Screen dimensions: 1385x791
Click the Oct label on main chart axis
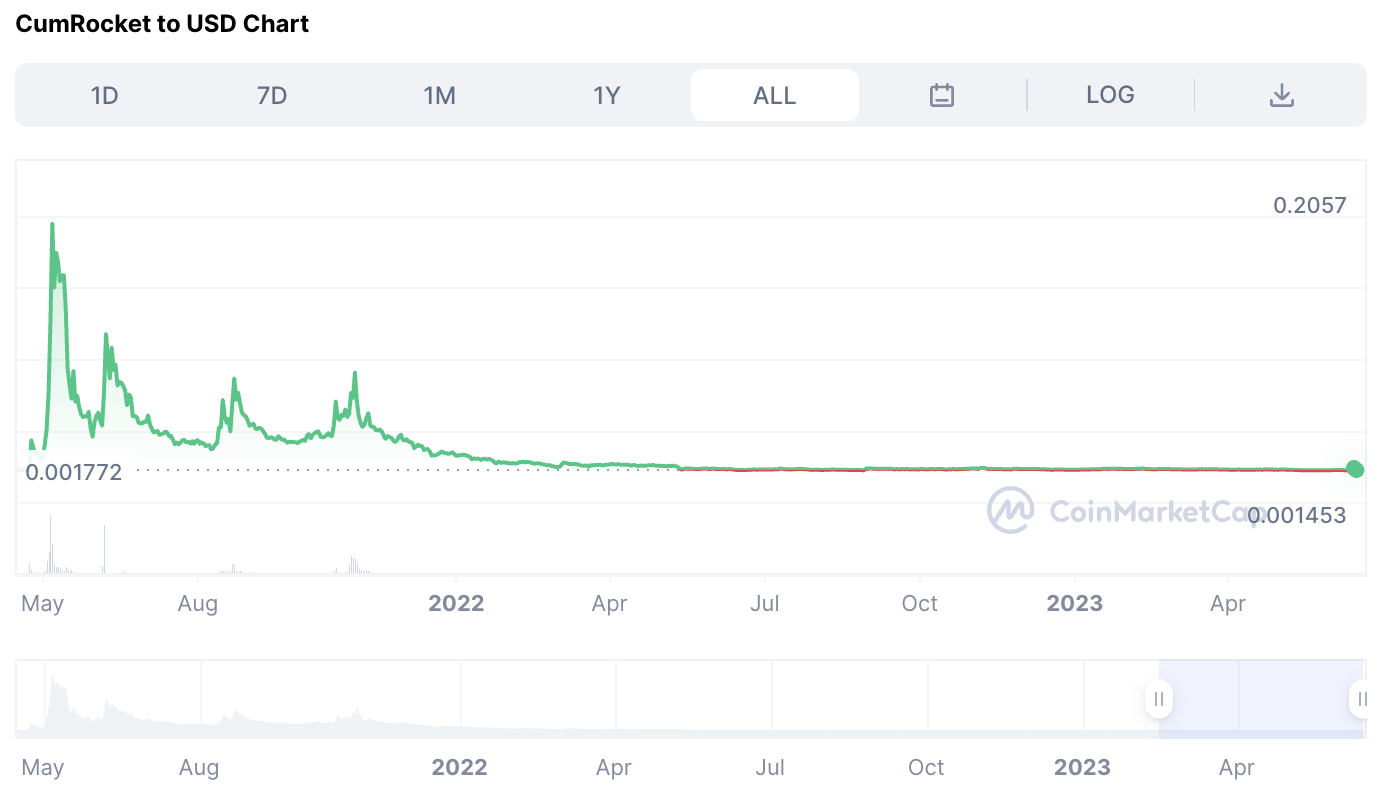[x=919, y=604]
